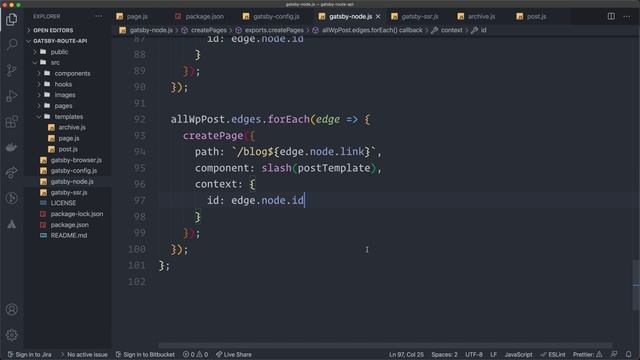The image size is (640, 360).
Task: Change JavaScript language mode
Action: pos(518,354)
